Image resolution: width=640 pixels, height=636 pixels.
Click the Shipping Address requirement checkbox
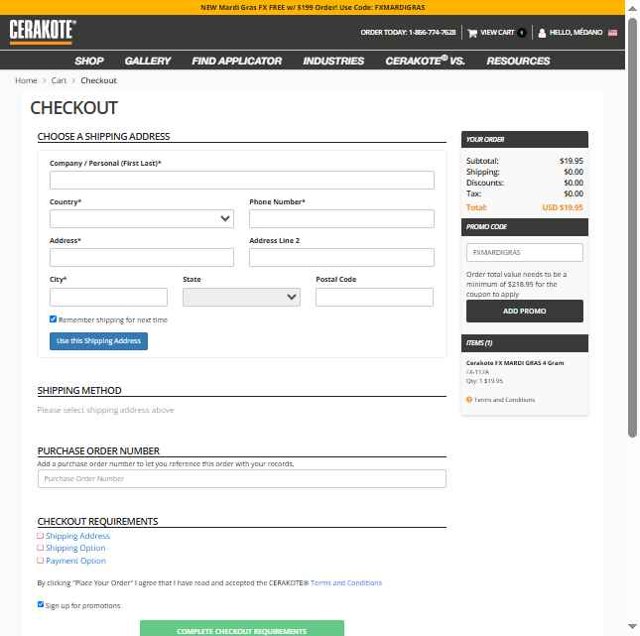pos(40,536)
